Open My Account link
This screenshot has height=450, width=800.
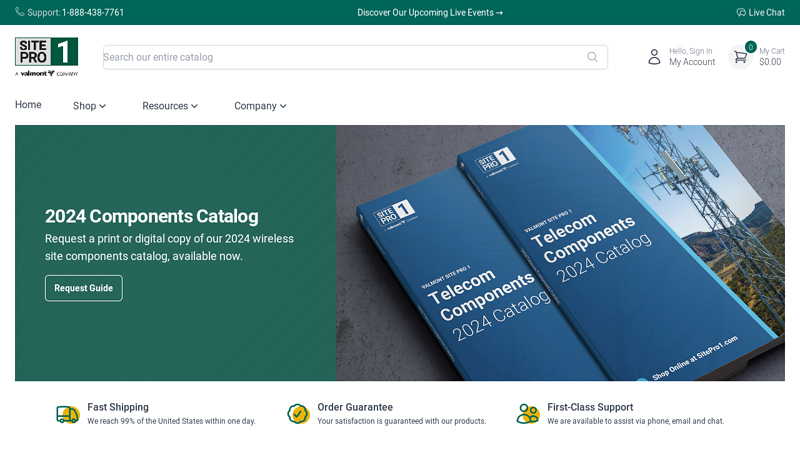pyautogui.click(x=692, y=62)
